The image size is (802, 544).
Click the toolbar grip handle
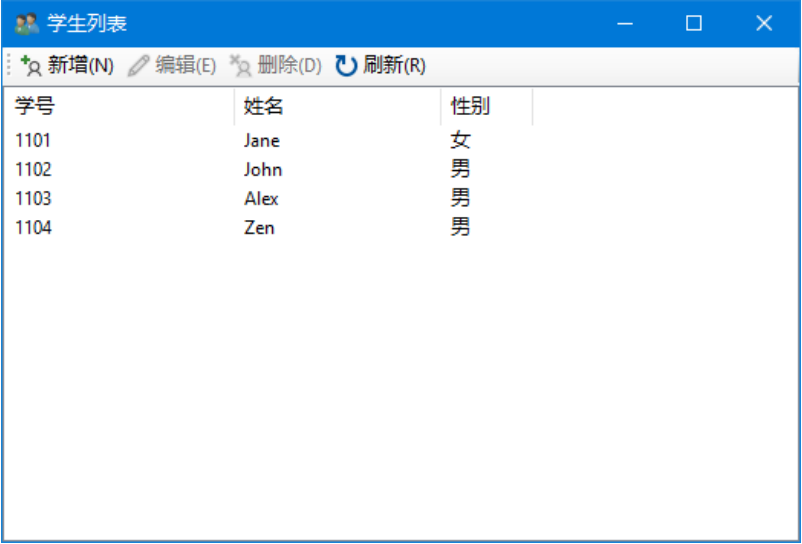9,66
